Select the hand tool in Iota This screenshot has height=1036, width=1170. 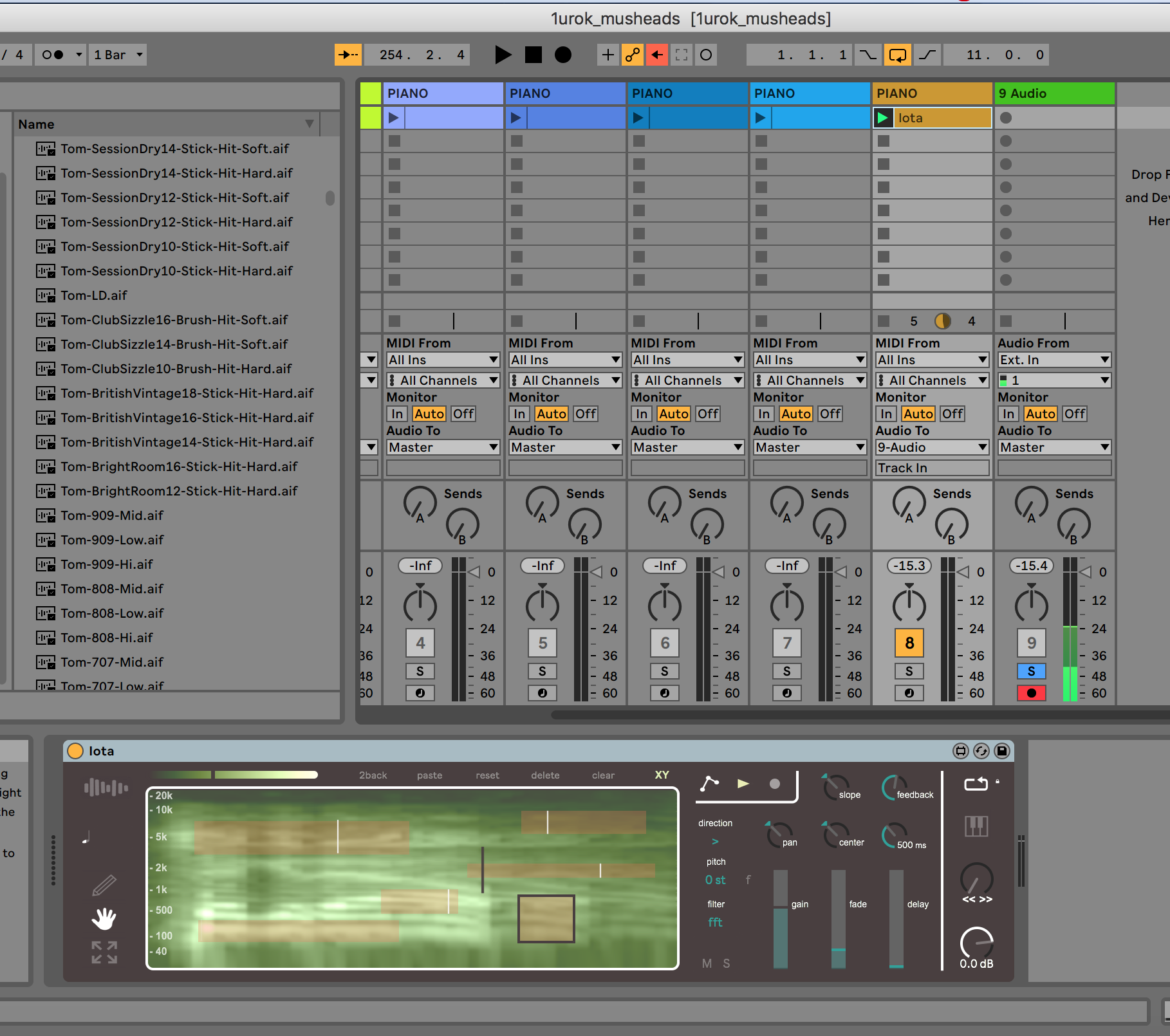(104, 919)
